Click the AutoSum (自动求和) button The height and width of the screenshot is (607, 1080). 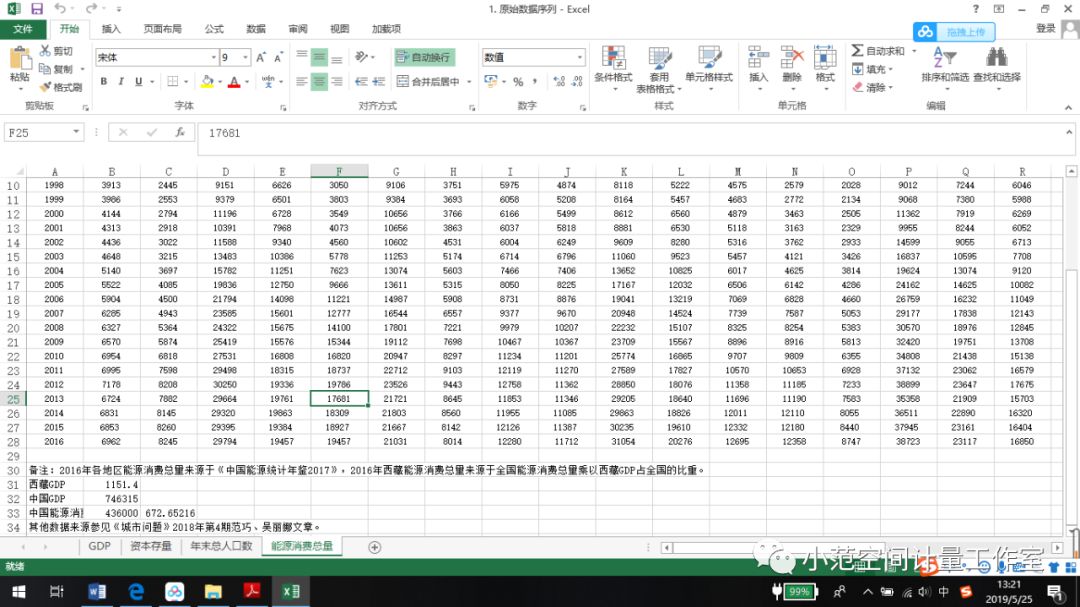coord(879,51)
